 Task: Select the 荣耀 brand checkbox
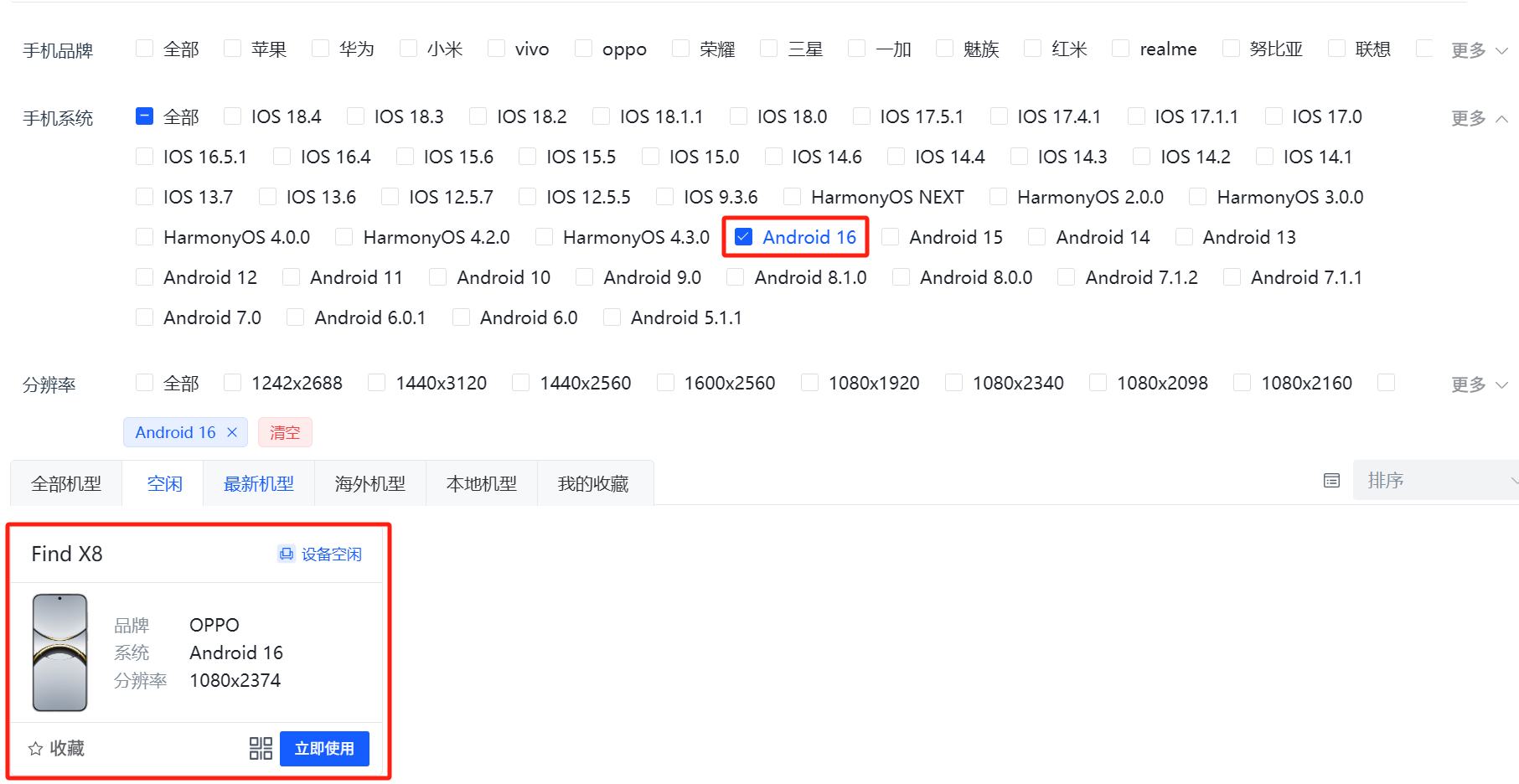(680, 49)
